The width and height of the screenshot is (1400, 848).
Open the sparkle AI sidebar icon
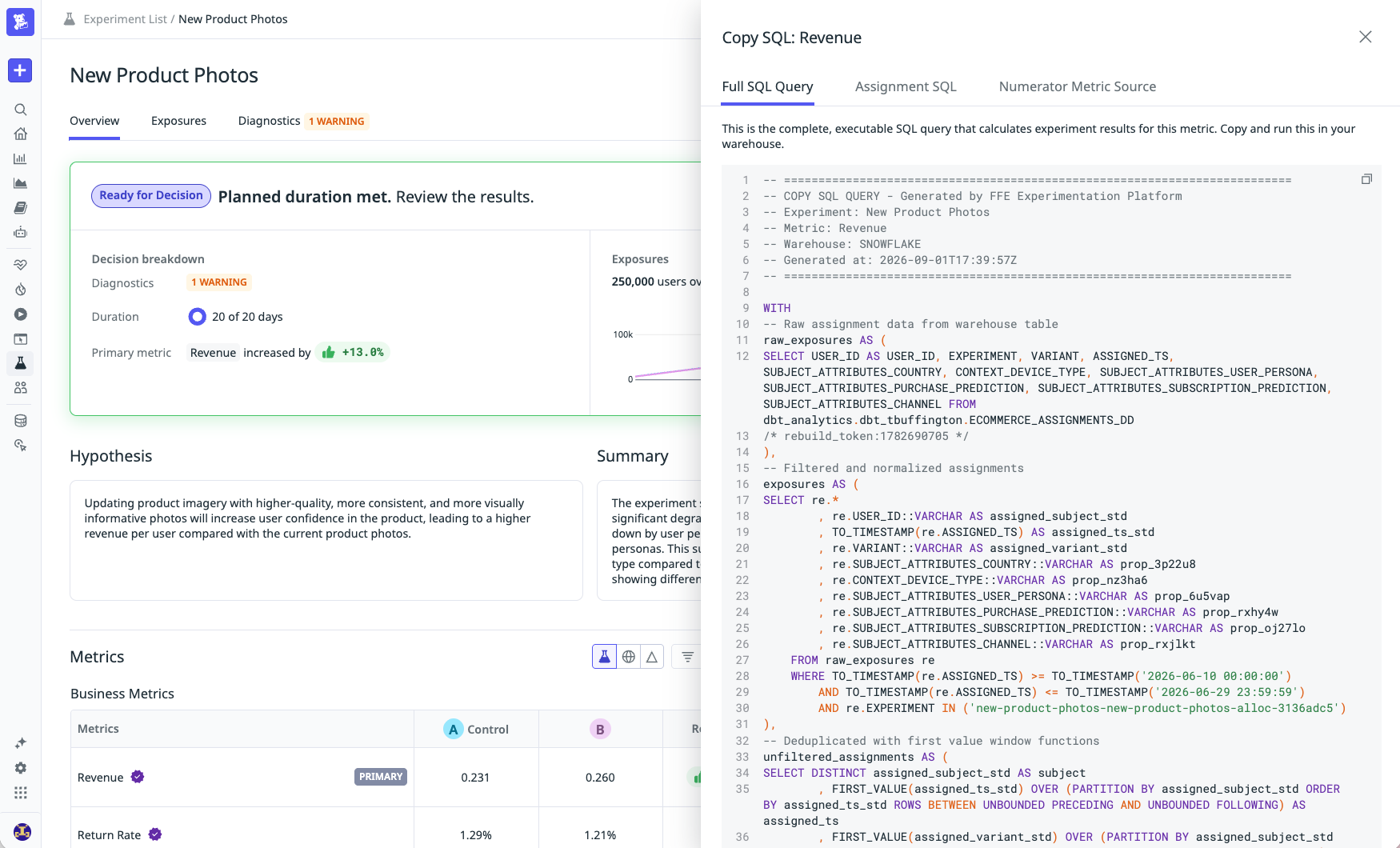point(21,743)
